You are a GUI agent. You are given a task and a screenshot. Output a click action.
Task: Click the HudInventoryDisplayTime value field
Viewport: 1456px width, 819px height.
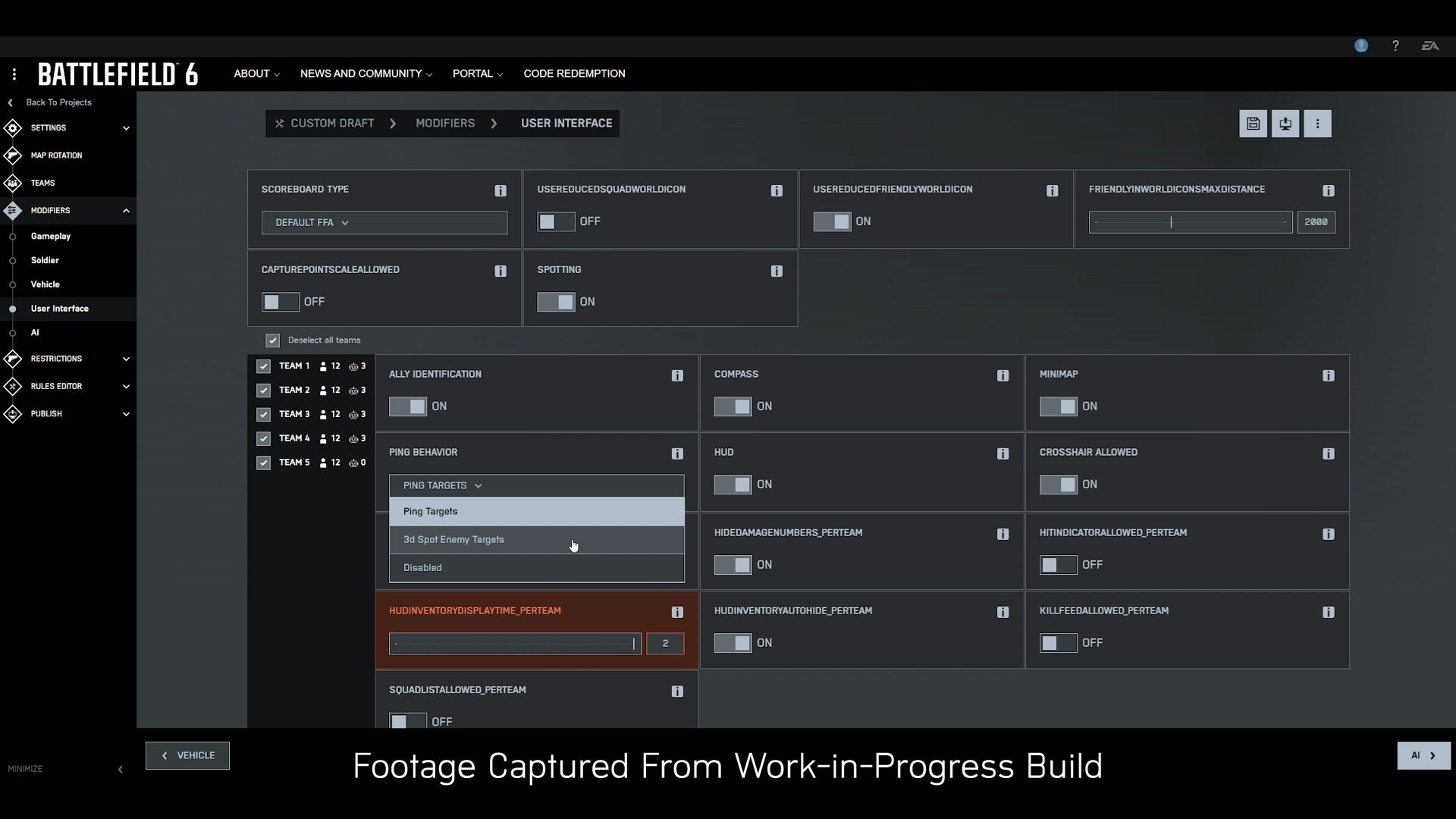coord(665,644)
